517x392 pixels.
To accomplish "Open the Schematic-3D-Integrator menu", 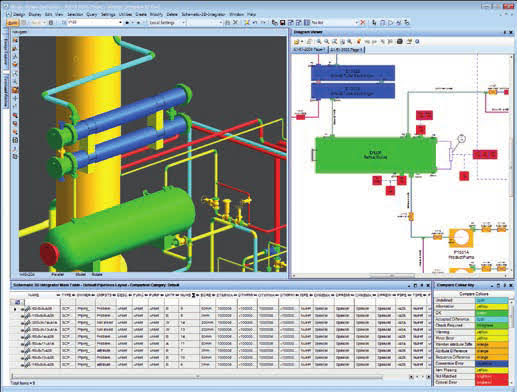I will click(203, 14).
